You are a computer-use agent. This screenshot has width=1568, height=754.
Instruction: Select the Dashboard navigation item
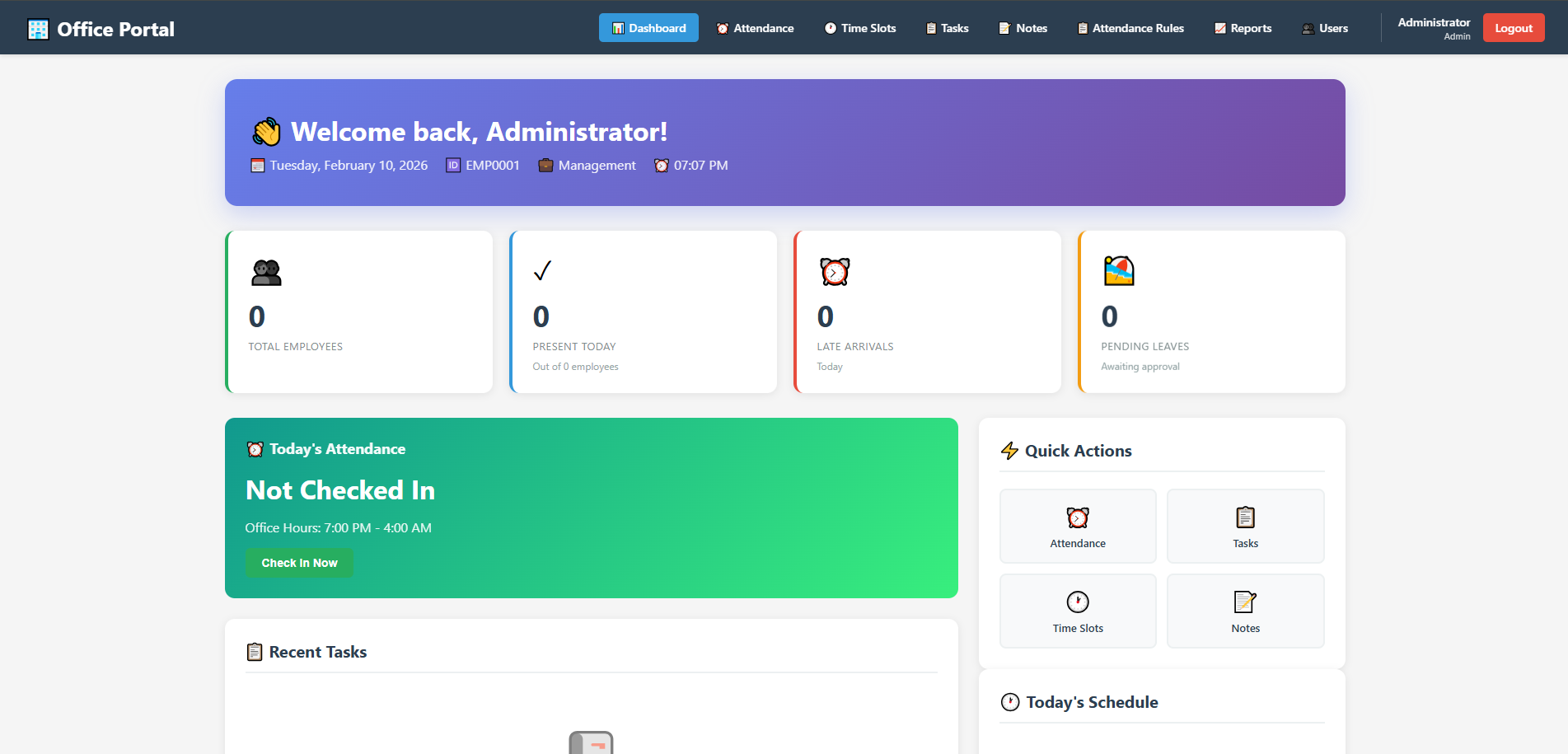tap(648, 27)
